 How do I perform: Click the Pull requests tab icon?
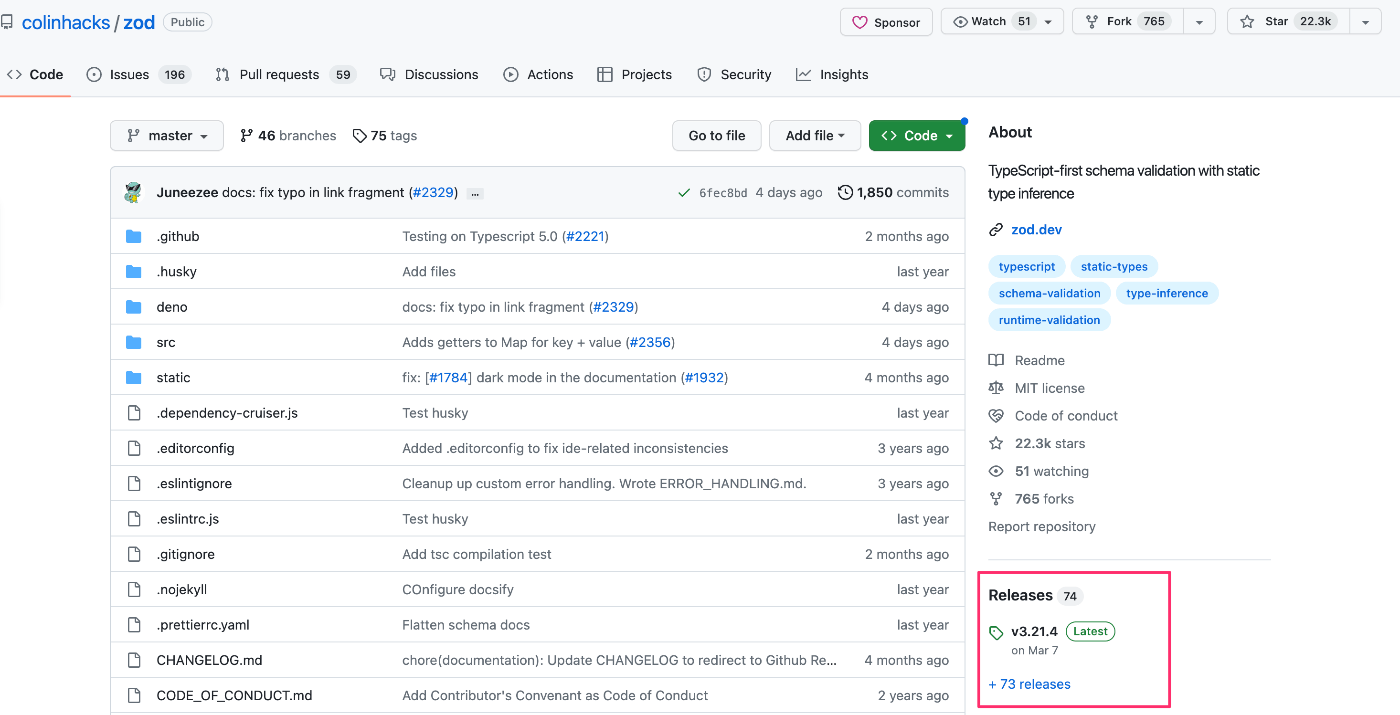tap(223, 75)
